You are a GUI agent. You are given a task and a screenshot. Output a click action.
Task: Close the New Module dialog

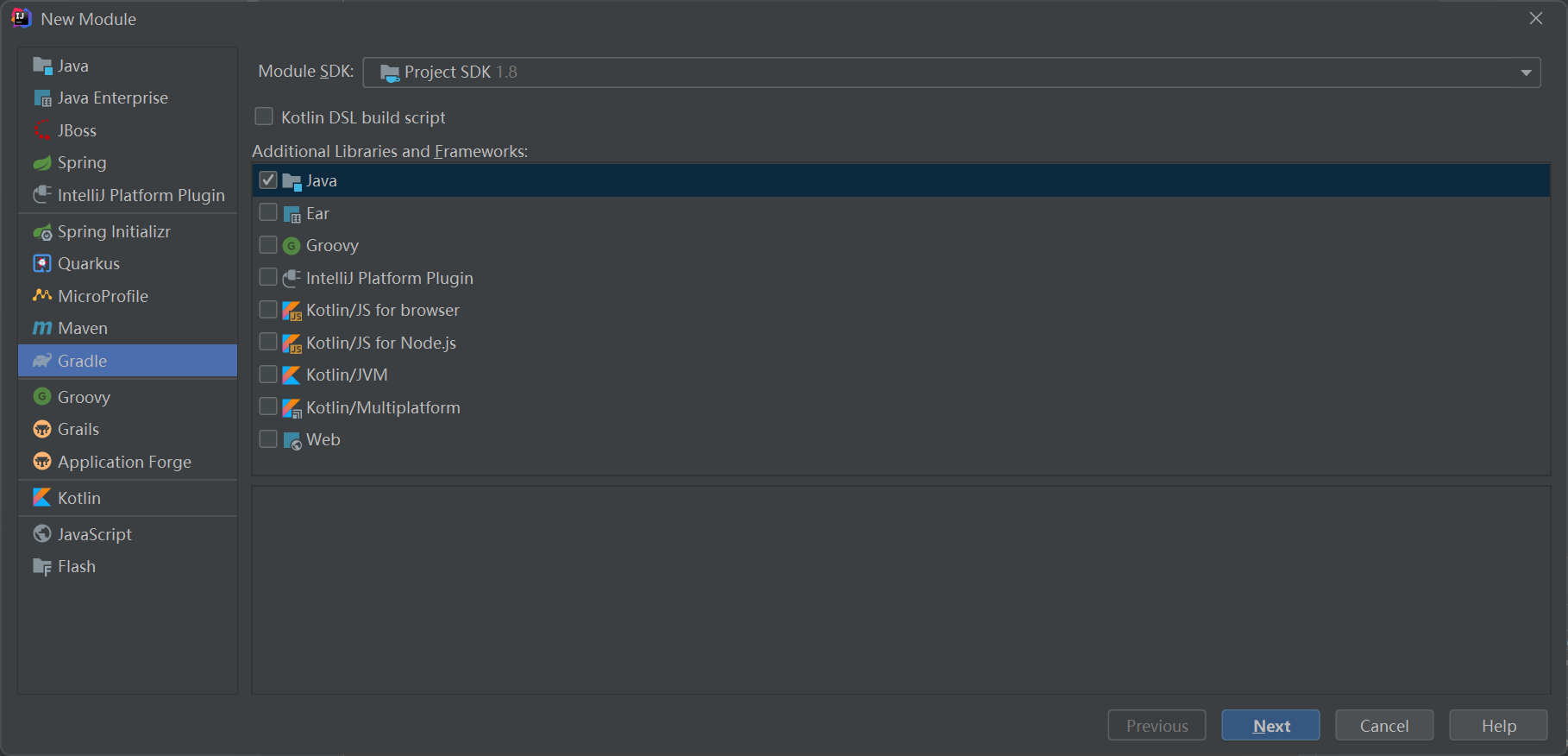coord(1536,18)
